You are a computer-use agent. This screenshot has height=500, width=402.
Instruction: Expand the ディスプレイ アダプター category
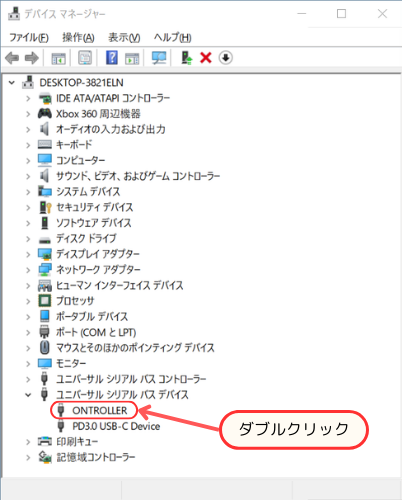(x=28, y=254)
